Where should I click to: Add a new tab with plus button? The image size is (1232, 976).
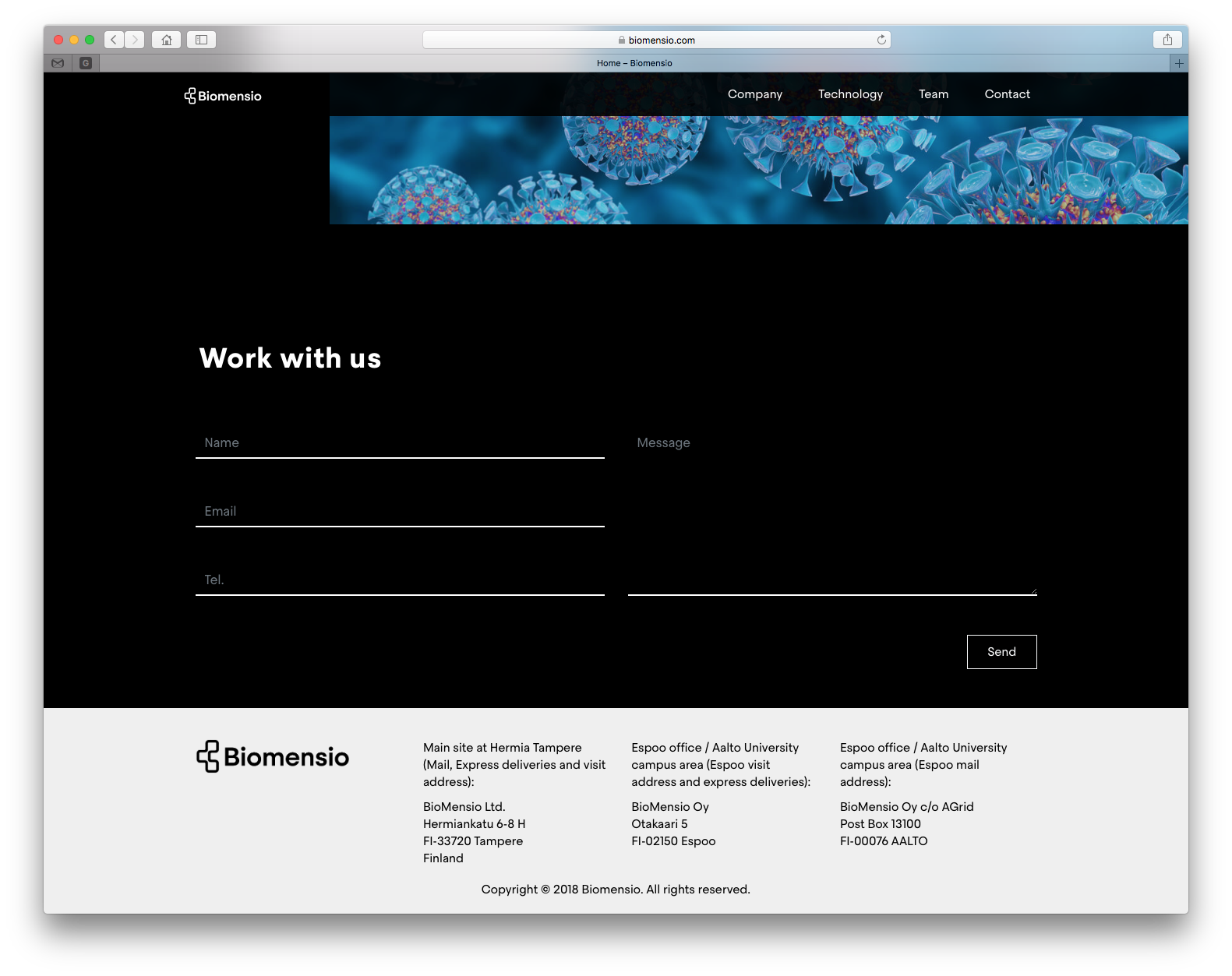pyautogui.click(x=1178, y=63)
